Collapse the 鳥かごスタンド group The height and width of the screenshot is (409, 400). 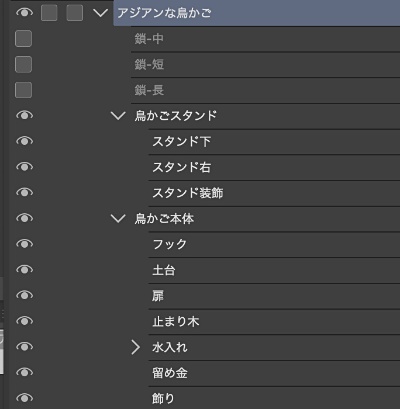pyautogui.click(x=118, y=116)
